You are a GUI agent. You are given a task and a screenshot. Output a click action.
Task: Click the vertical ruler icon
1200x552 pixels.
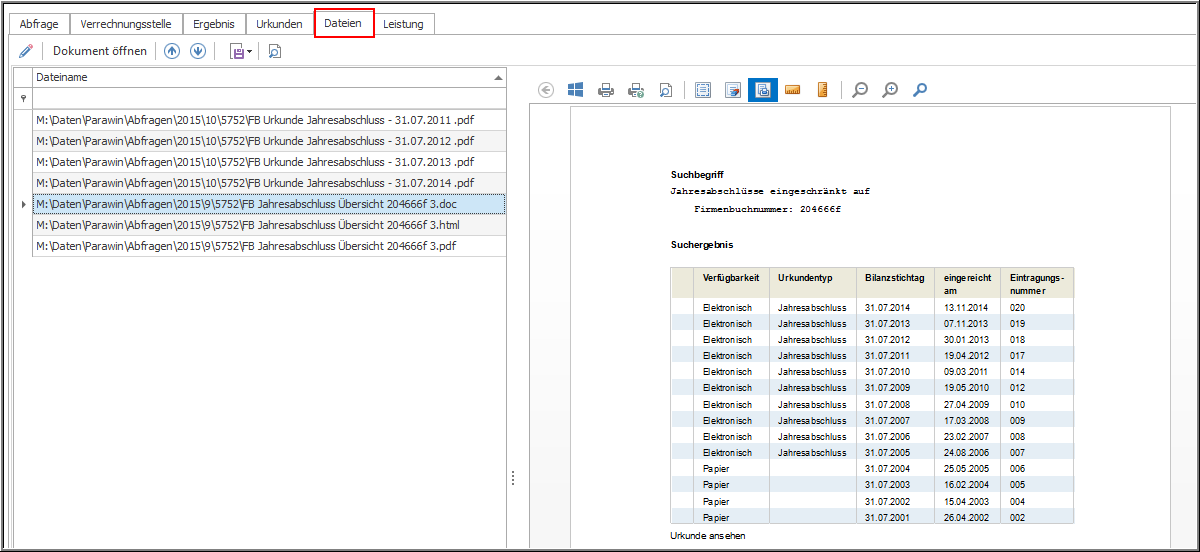tap(822, 90)
